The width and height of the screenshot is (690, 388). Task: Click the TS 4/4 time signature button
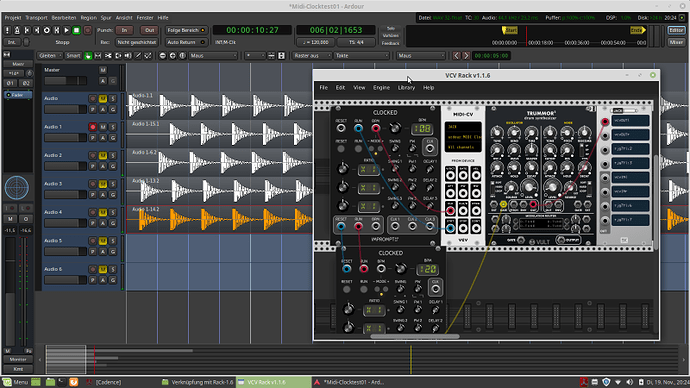[356, 42]
